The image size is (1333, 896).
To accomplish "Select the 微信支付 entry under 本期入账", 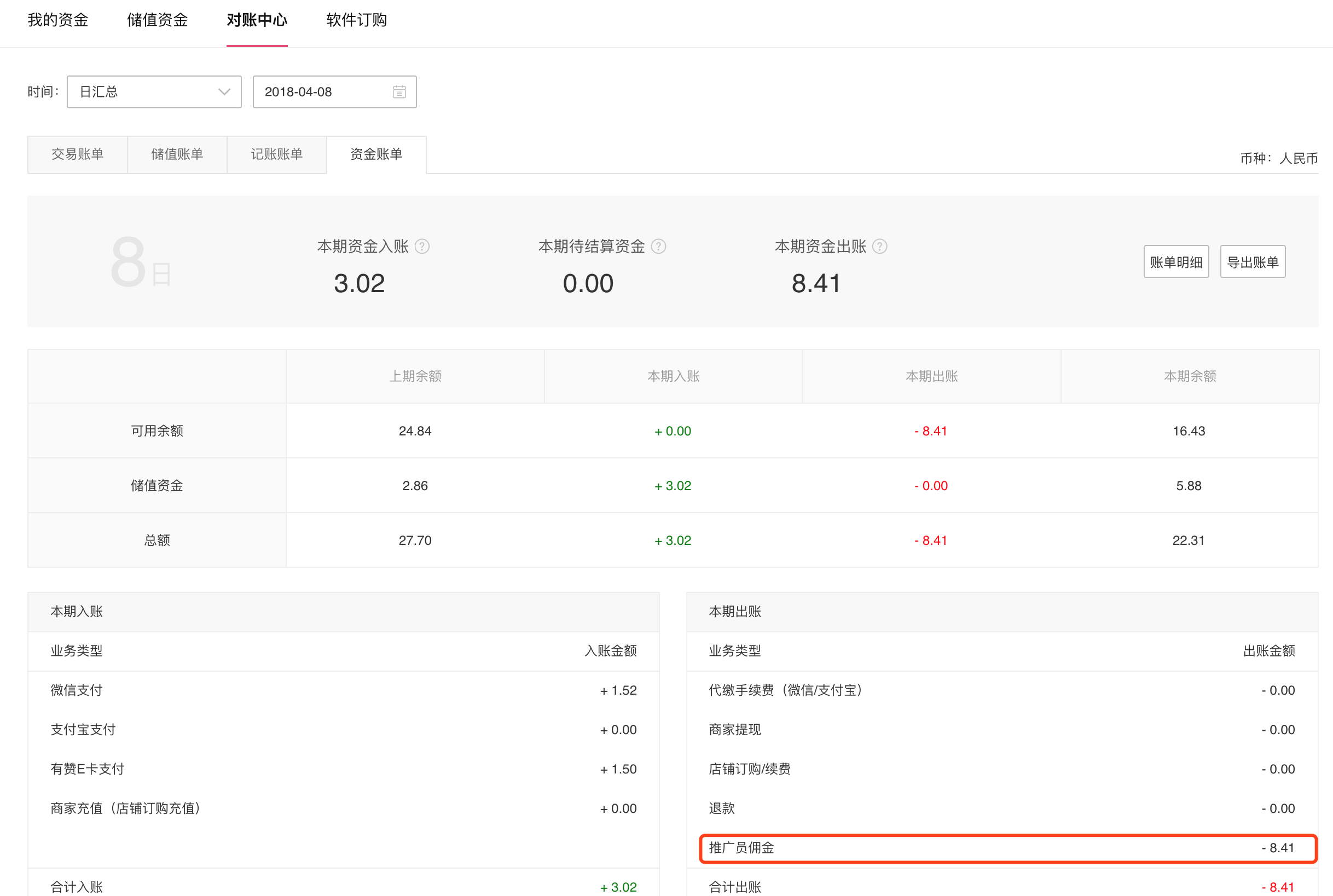I will click(77, 690).
